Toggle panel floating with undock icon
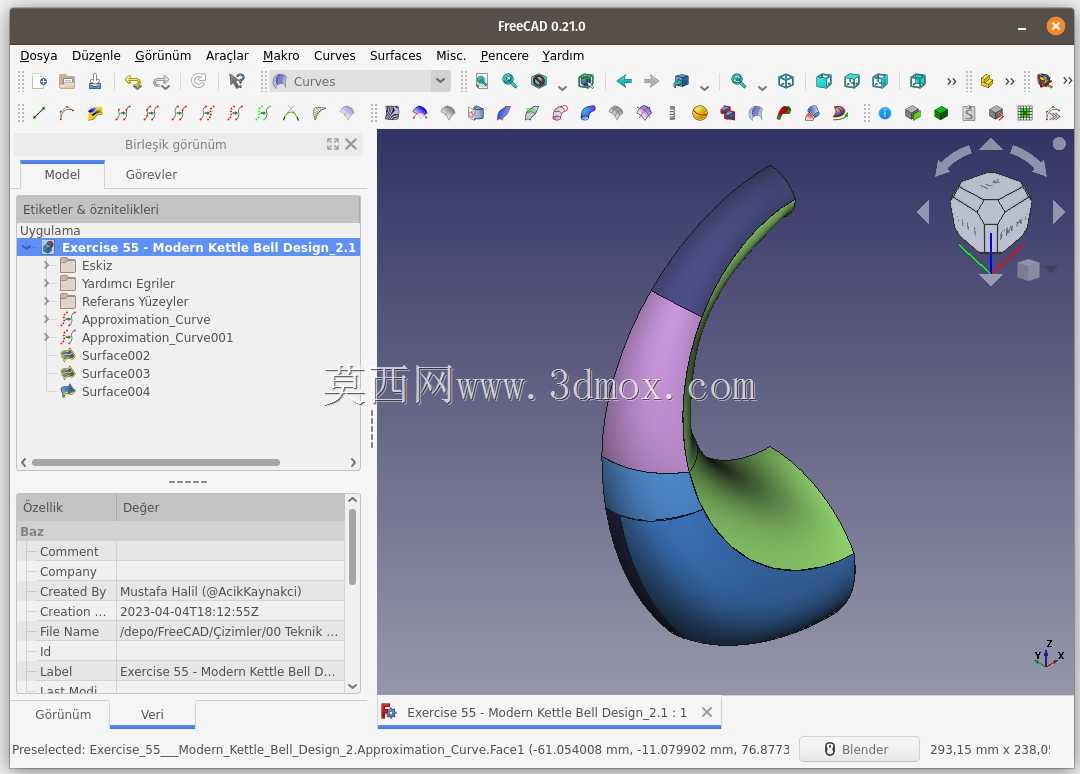1080x774 pixels. 333,144
